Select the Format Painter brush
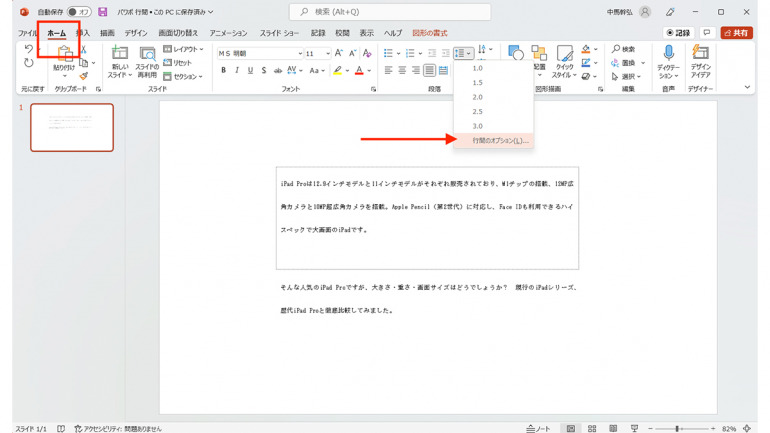The height and width of the screenshot is (433, 770). coord(83,76)
